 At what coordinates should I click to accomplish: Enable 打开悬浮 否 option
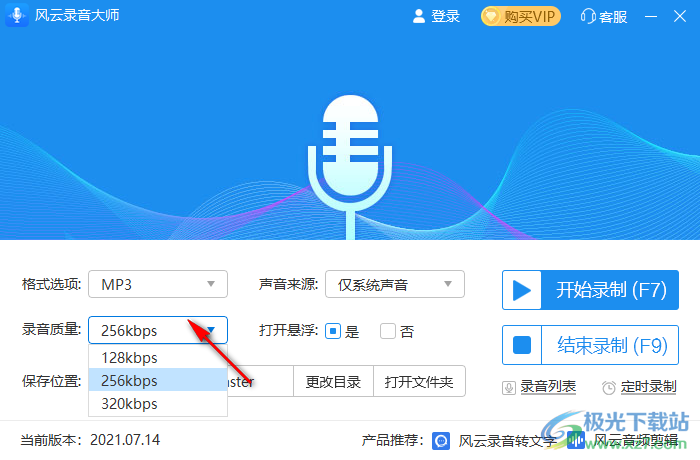pyautogui.click(x=388, y=331)
